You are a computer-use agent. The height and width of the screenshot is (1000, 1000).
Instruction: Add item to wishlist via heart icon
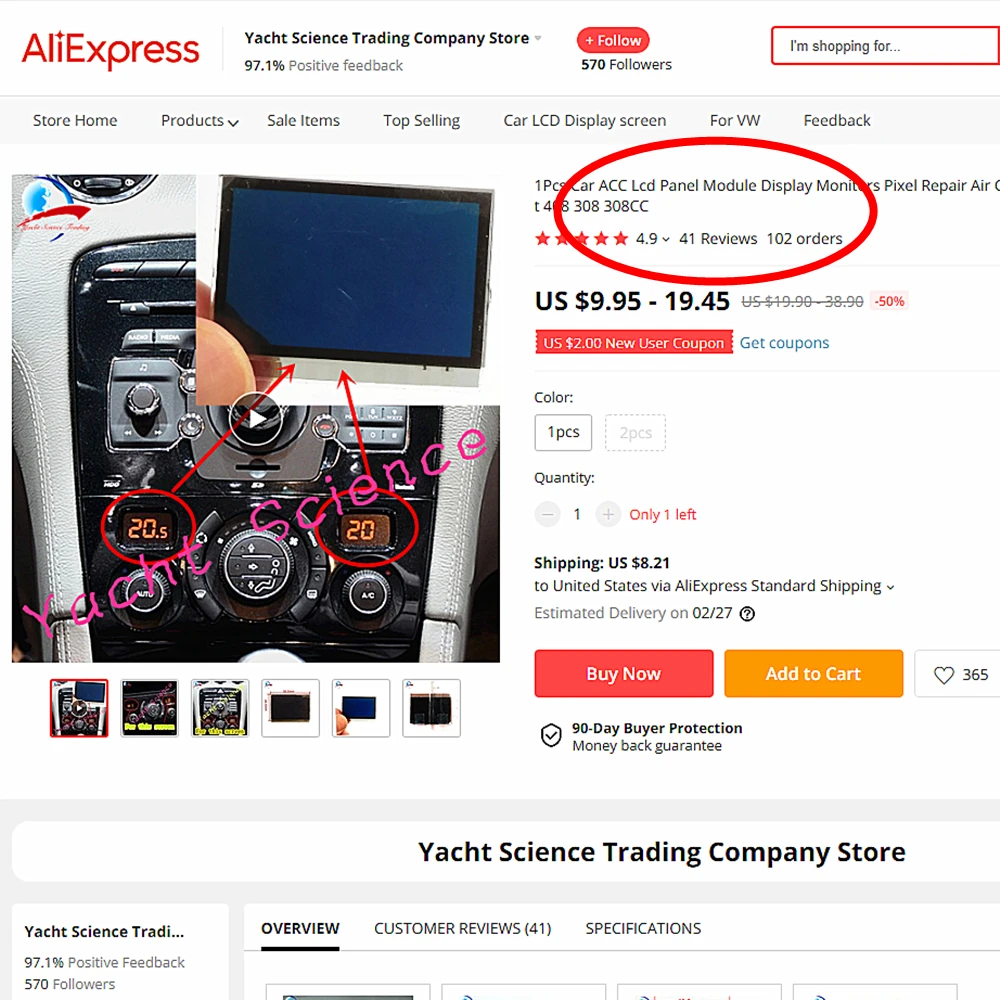tap(943, 674)
